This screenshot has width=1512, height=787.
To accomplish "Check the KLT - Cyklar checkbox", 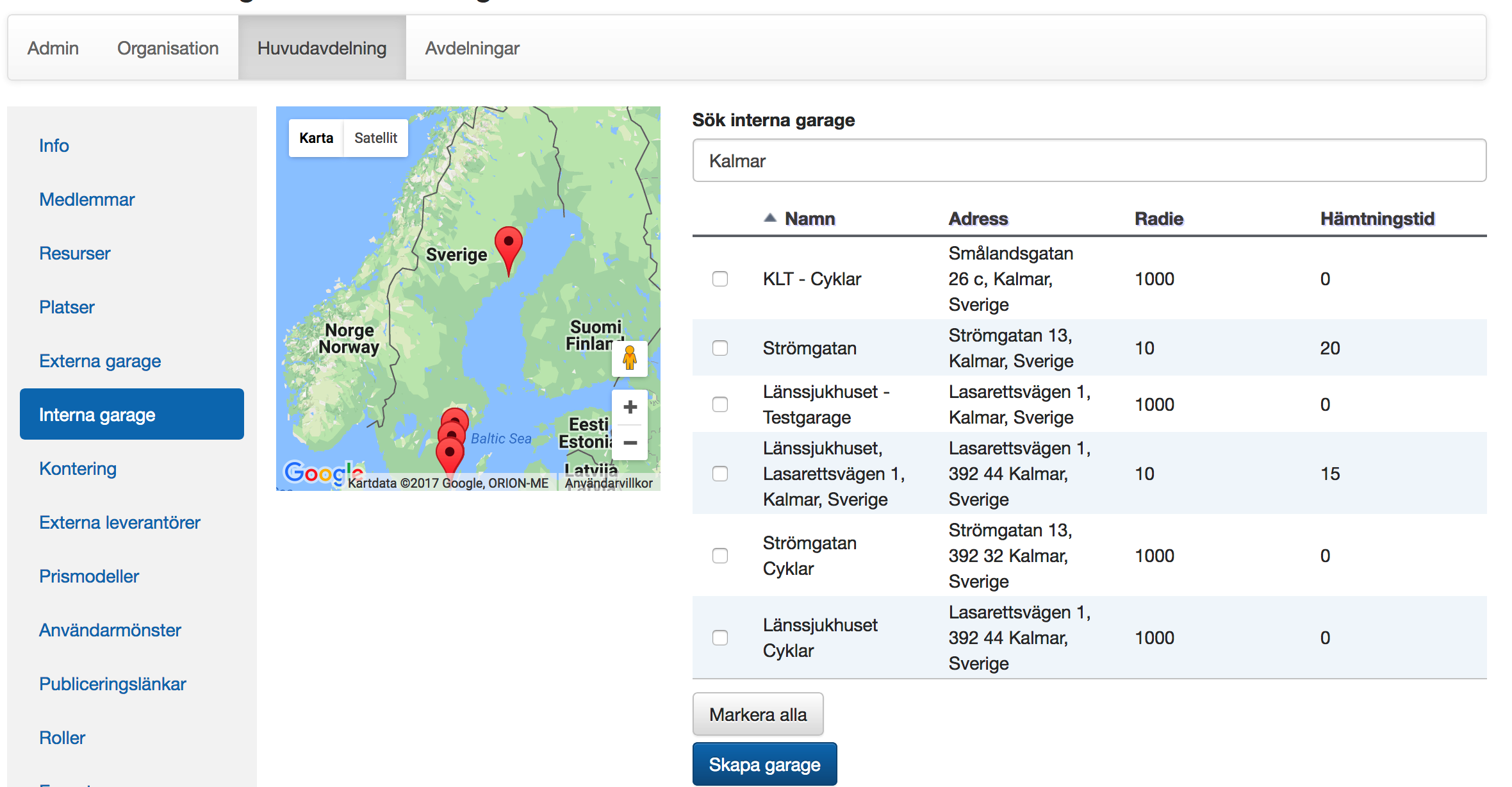I will pyautogui.click(x=720, y=279).
